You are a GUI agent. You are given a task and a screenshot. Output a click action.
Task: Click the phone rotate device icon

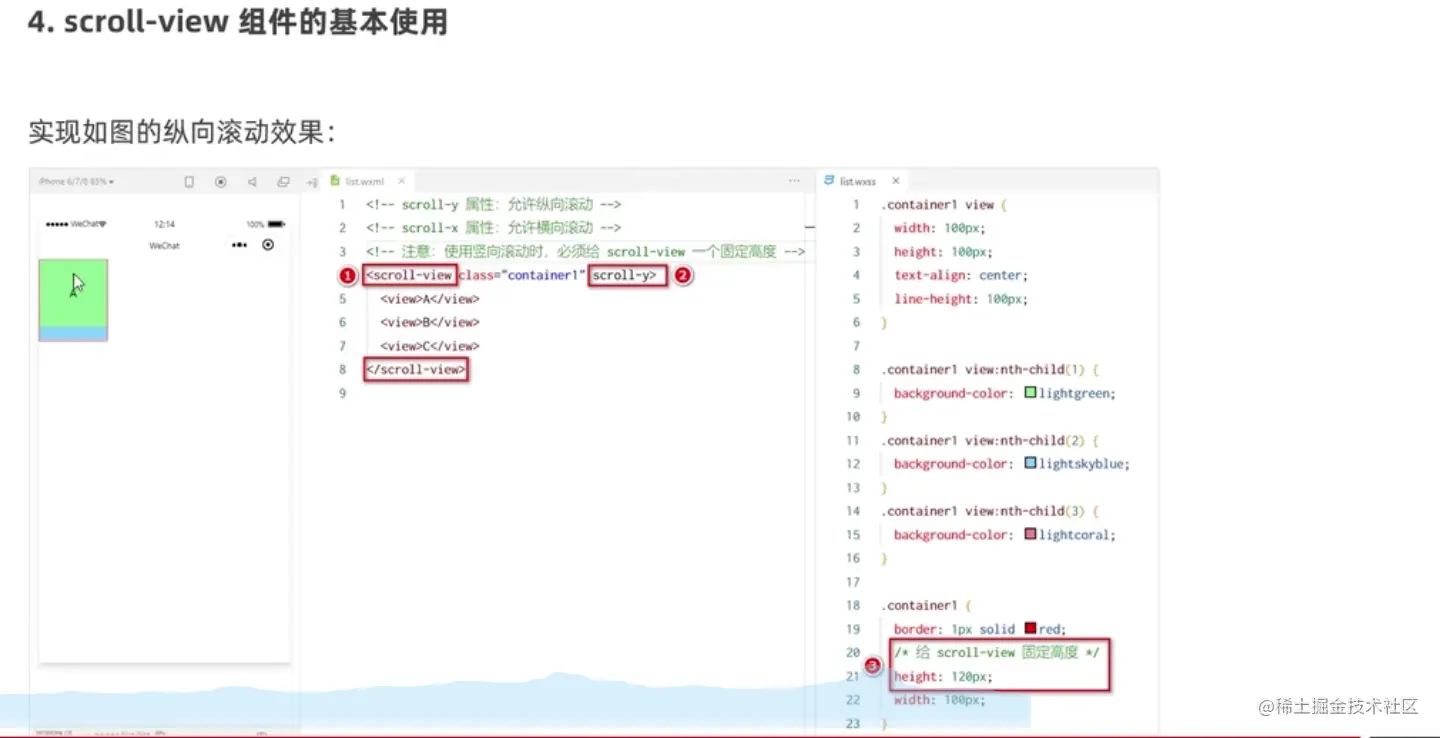pos(189,182)
